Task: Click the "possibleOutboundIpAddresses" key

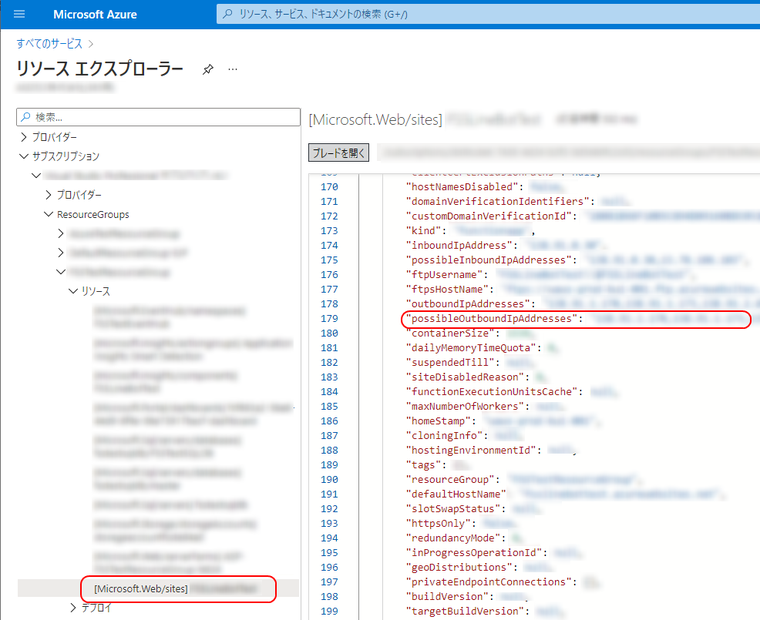Action: (492, 318)
